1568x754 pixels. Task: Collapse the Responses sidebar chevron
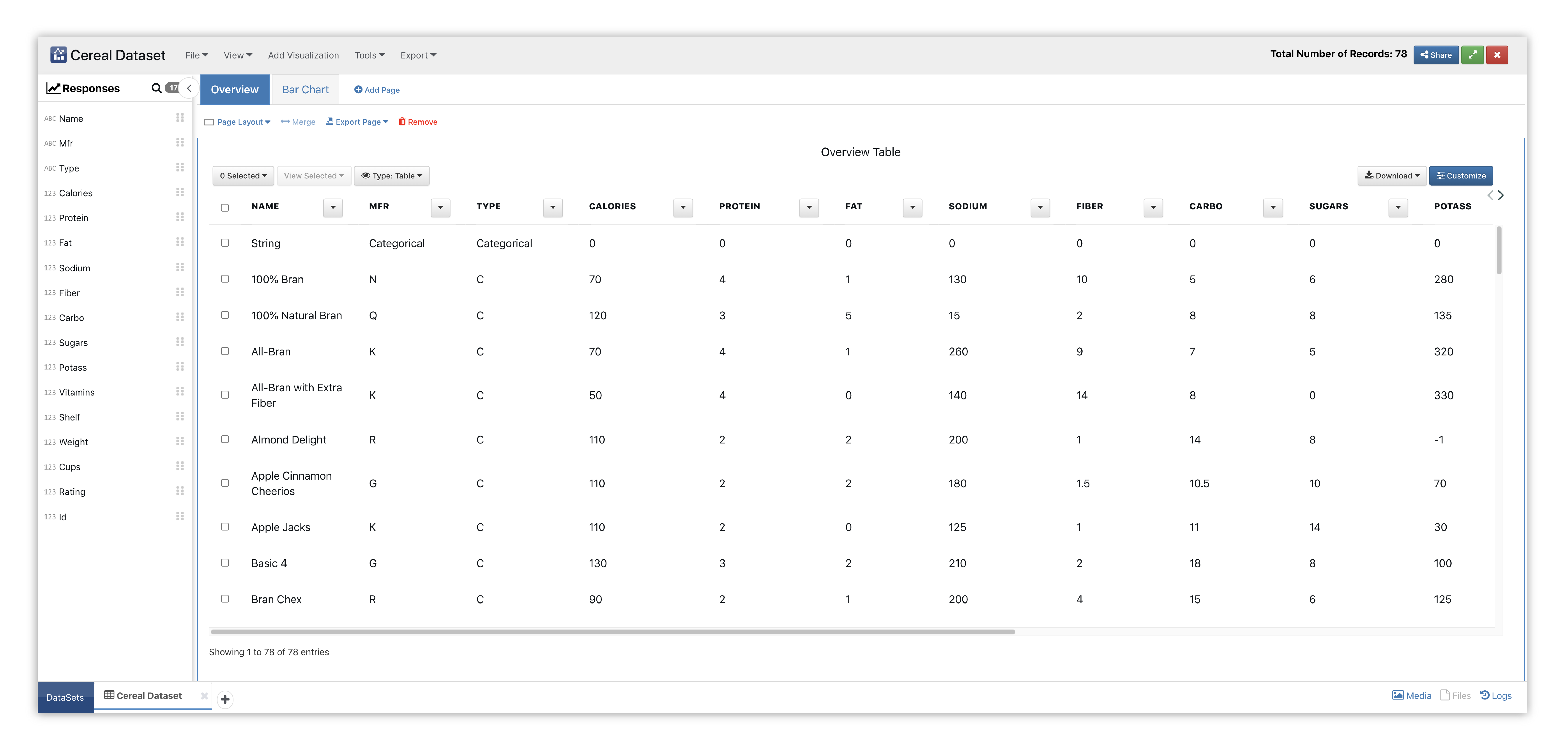[x=189, y=88]
